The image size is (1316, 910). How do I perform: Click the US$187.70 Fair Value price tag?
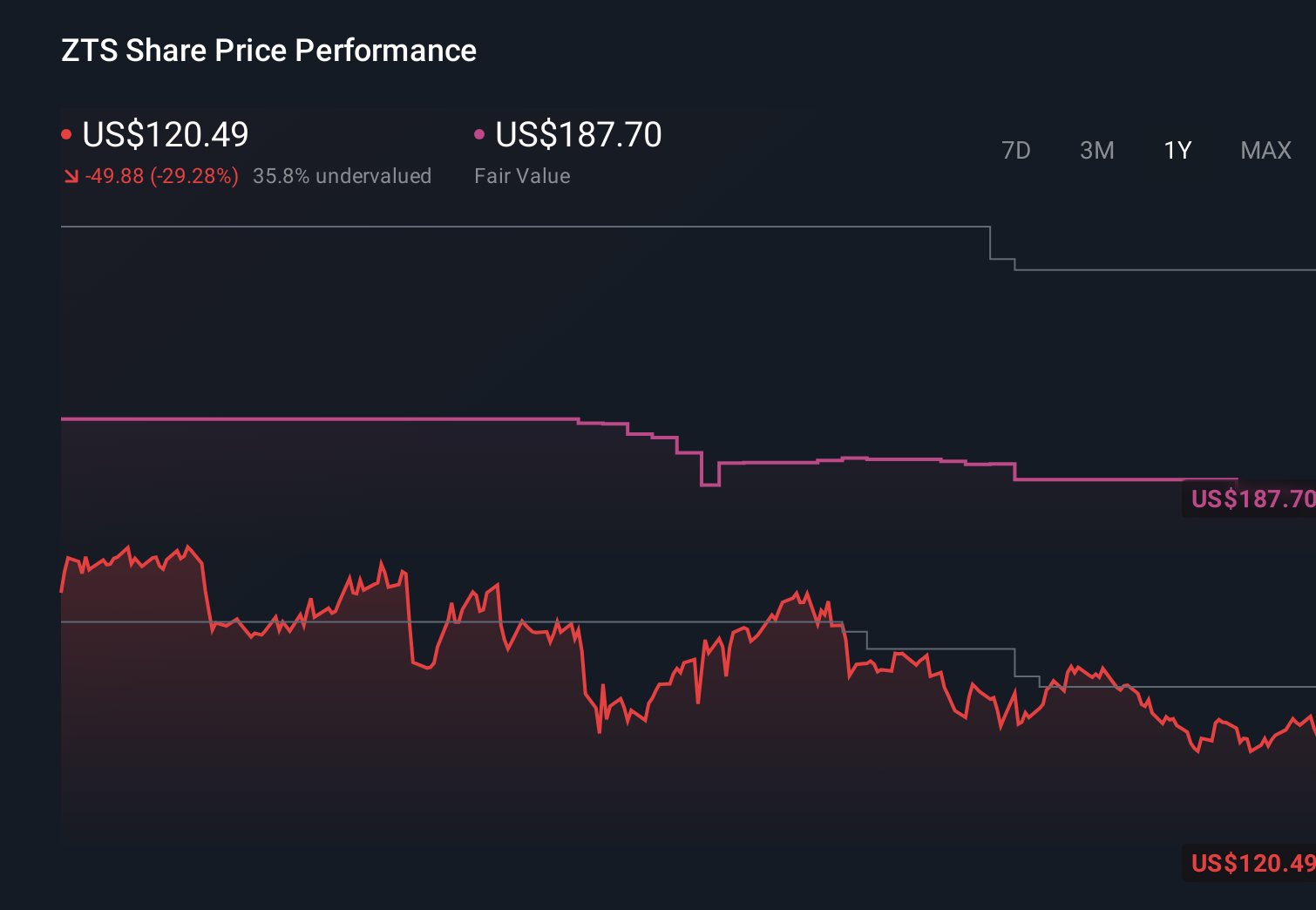(1251, 499)
